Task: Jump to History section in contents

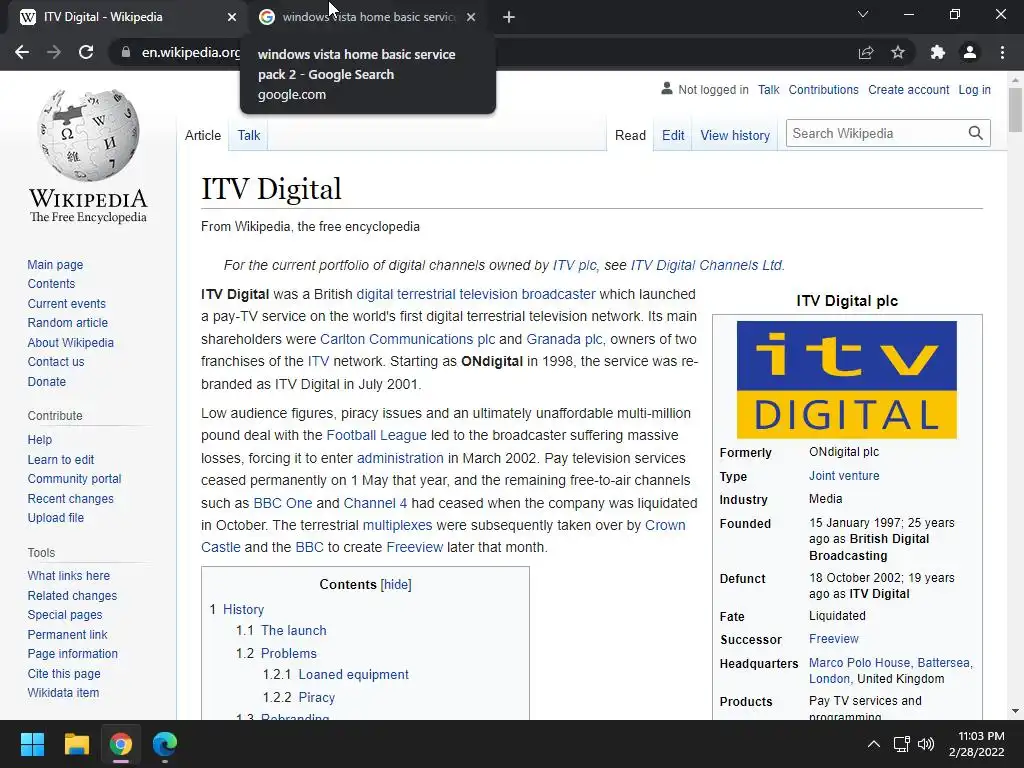Action: (244, 609)
